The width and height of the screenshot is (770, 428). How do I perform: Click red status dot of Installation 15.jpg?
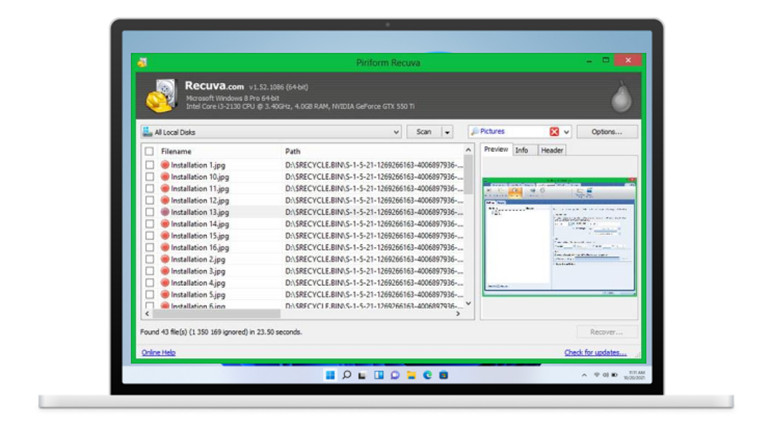[165, 236]
